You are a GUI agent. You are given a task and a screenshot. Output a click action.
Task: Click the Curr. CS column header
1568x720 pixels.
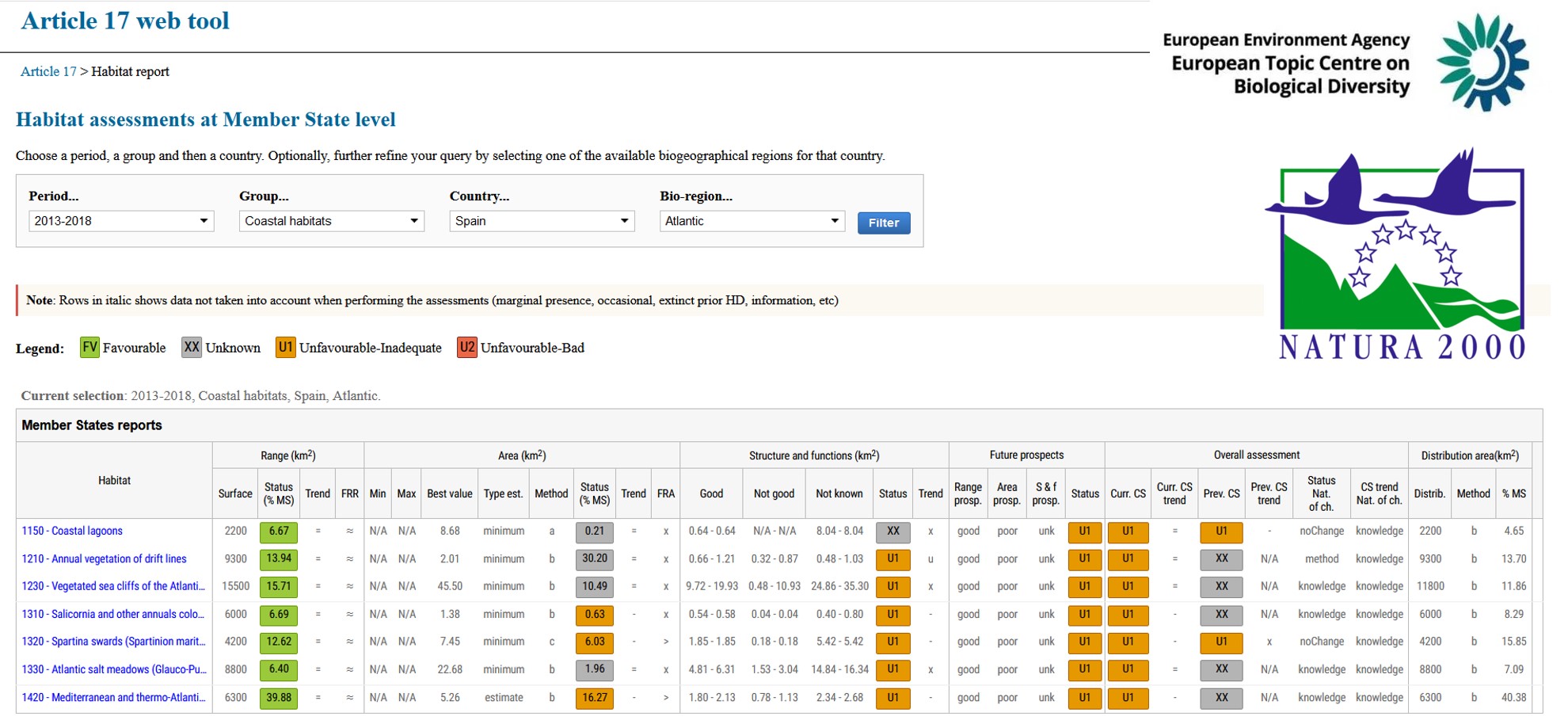point(1128,493)
